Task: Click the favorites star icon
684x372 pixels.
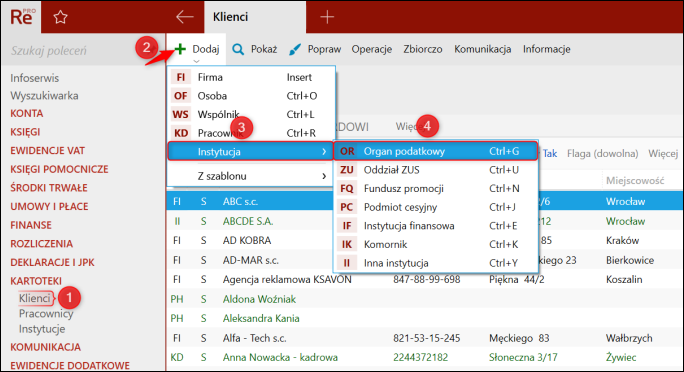Action: pyautogui.click(x=60, y=17)
